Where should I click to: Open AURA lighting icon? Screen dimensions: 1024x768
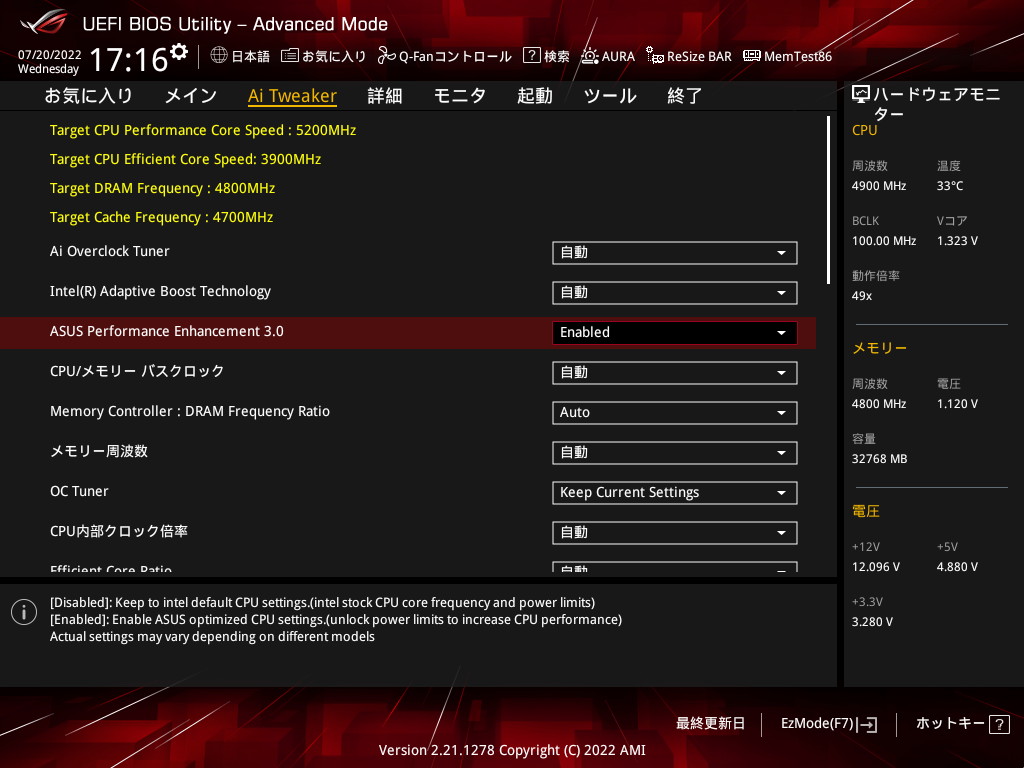tap(590, 56)
